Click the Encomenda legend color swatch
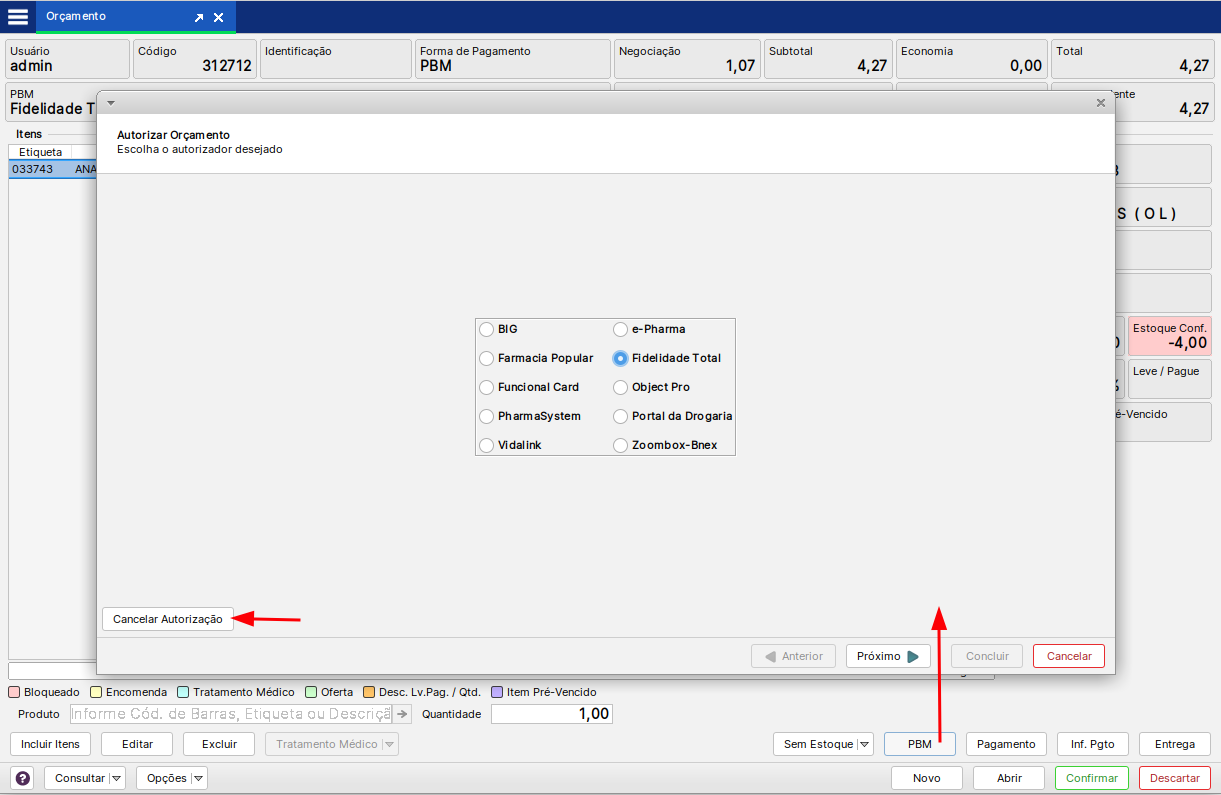The width and height of the screenshot is (1221, 795). [96, 692]
